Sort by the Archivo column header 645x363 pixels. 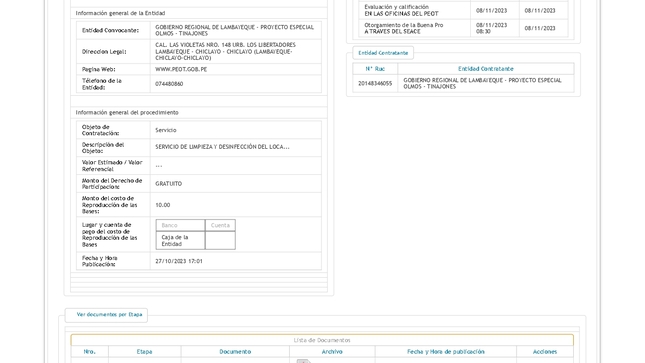[332, 351]
